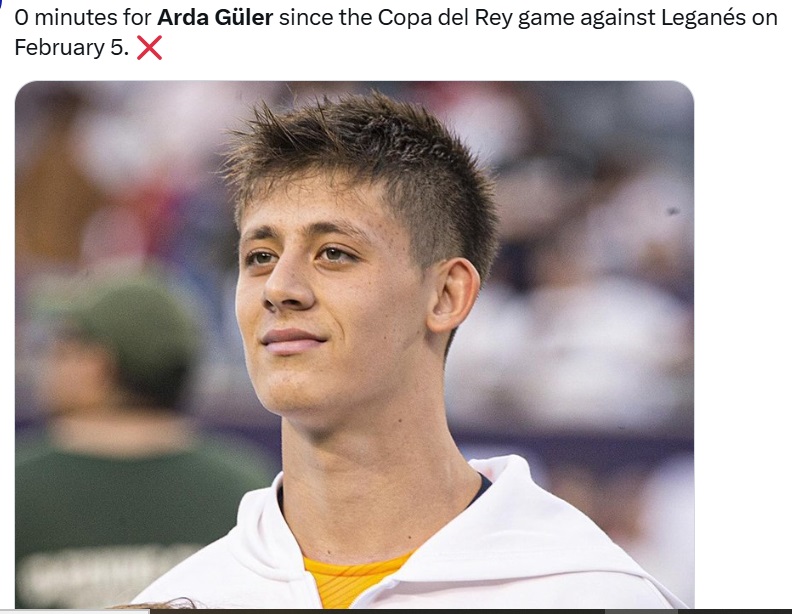792x614 pixels.
Task: Open the attached tweet photo
Action: point(354,344)
